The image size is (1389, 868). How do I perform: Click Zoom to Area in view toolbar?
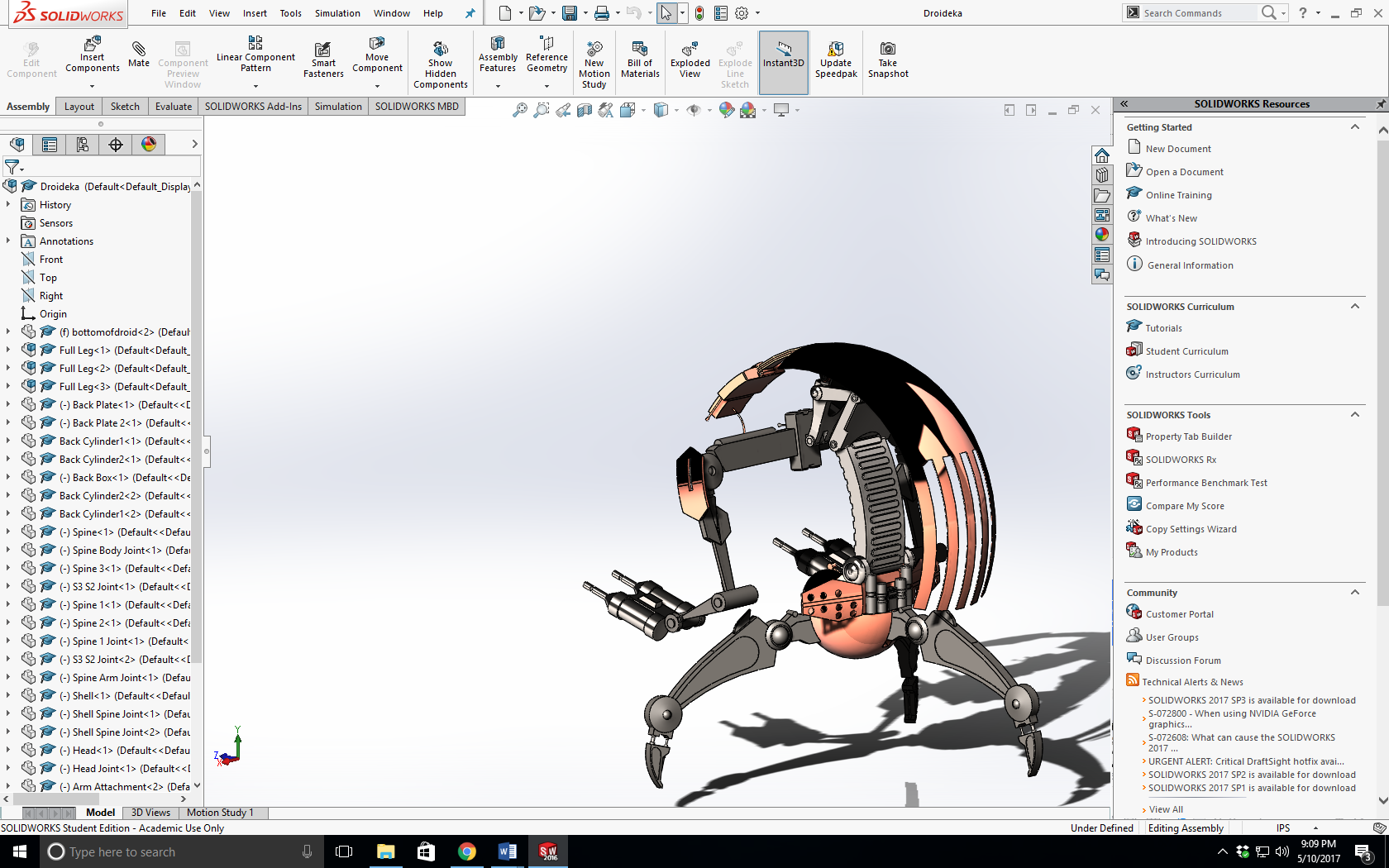541,110
